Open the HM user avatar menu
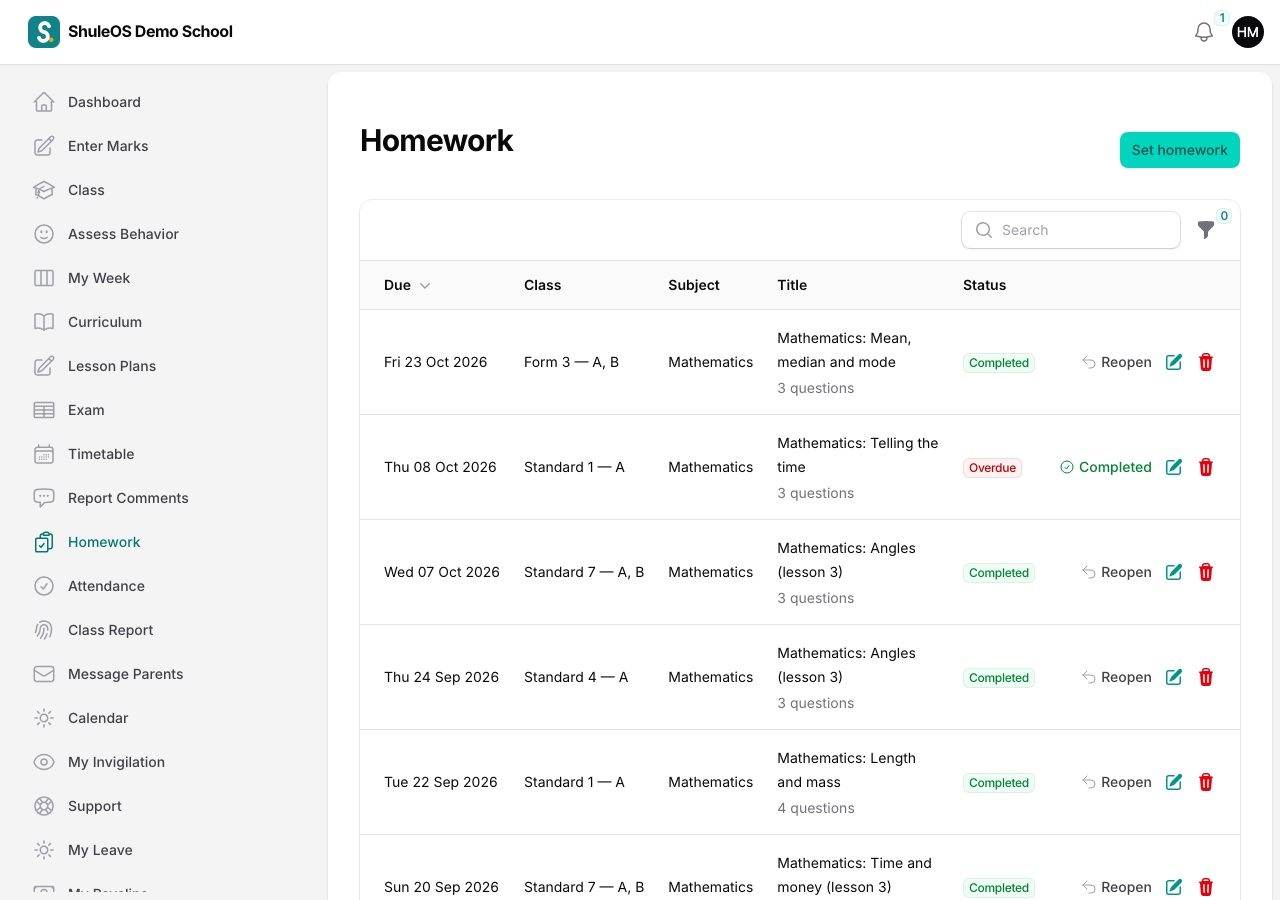Screen dimensions: 1280x900 click(x=1248, y=32)
